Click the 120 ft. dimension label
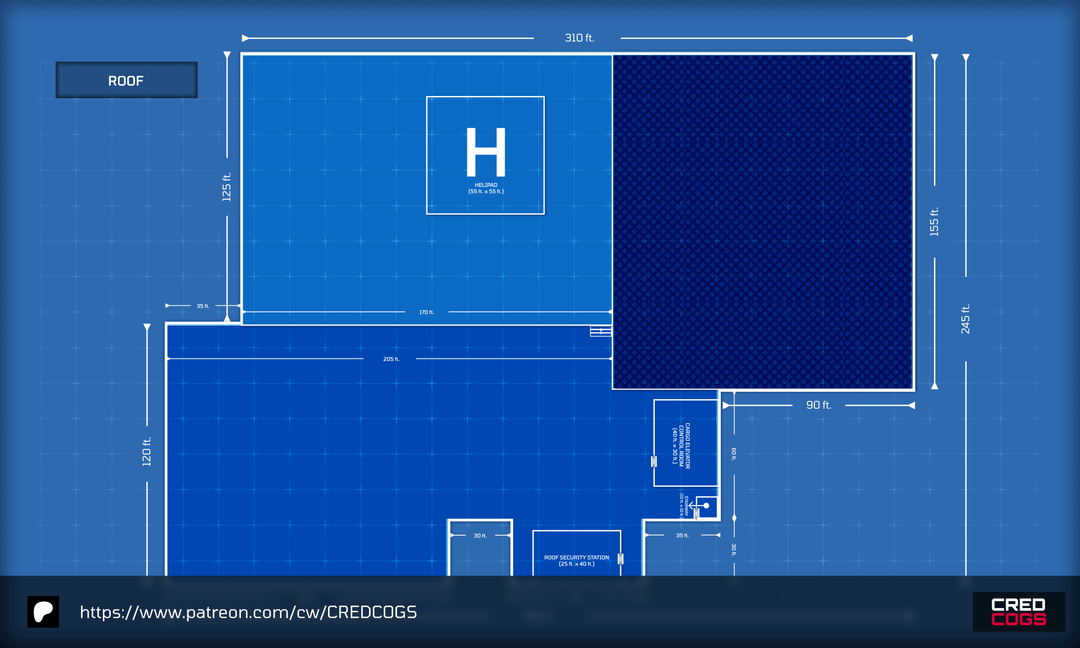Viewport: 1080px width, 648px height. pos(147,452)
